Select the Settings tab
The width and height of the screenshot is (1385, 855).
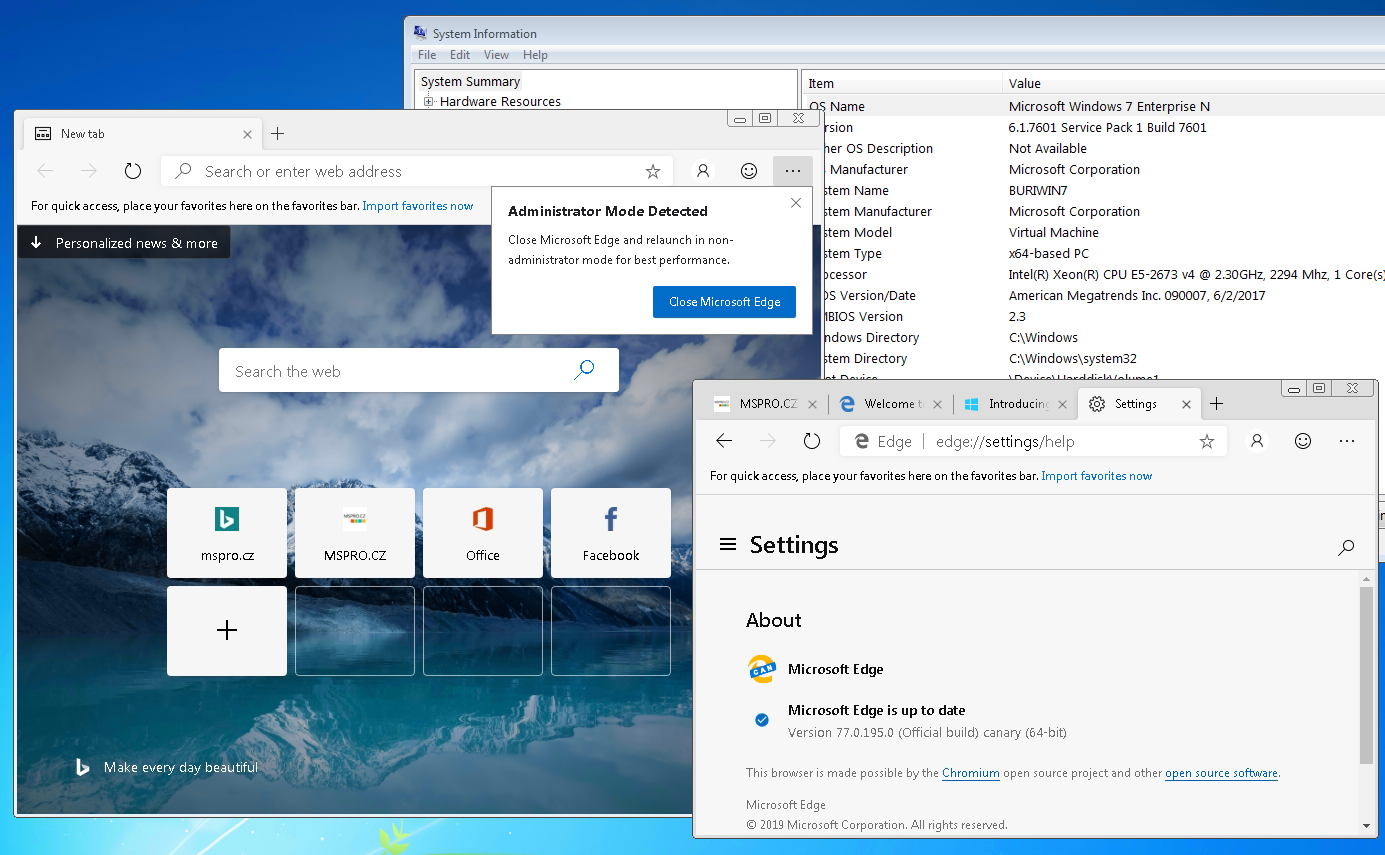1139,404
